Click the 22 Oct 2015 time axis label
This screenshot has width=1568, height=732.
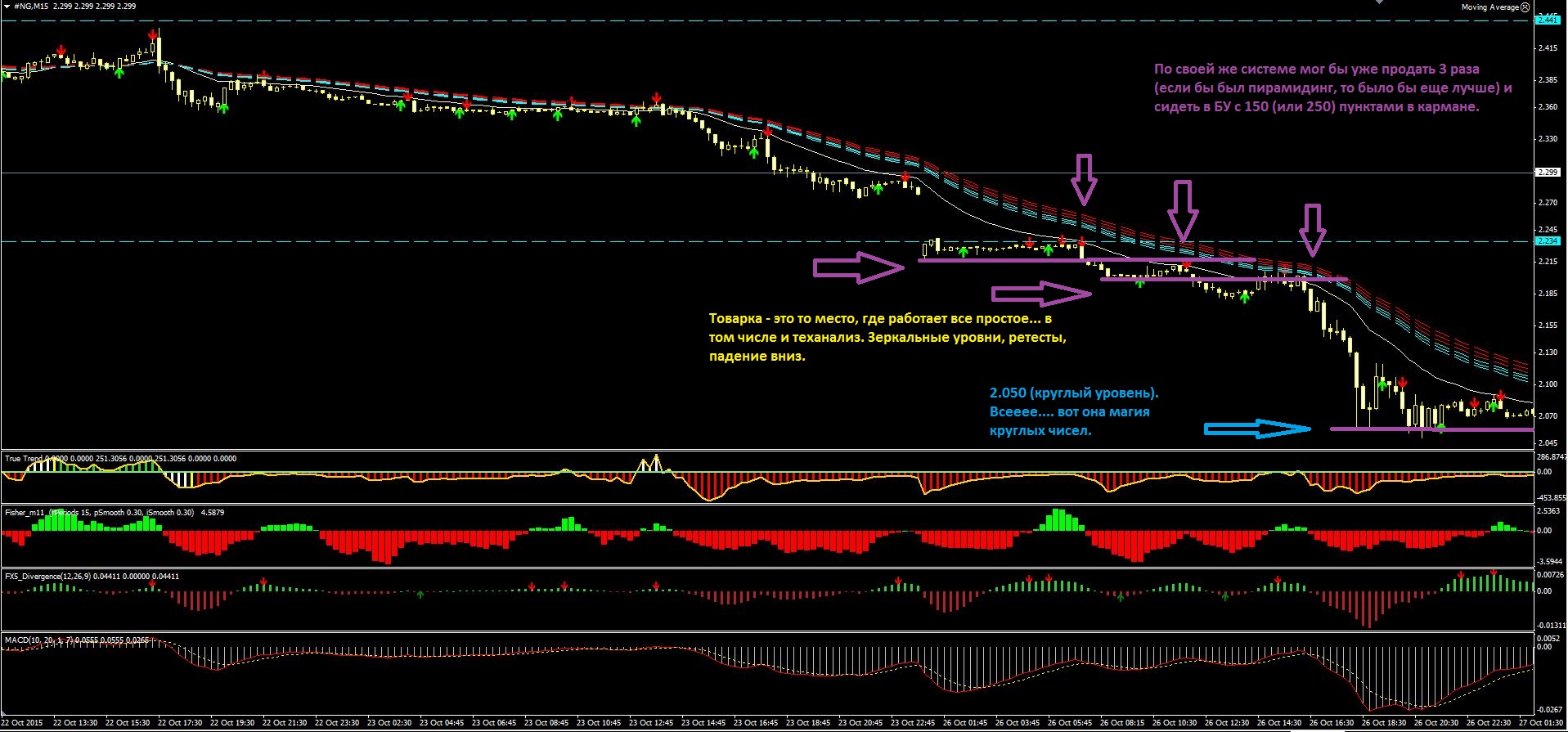[x=22, y=723]
